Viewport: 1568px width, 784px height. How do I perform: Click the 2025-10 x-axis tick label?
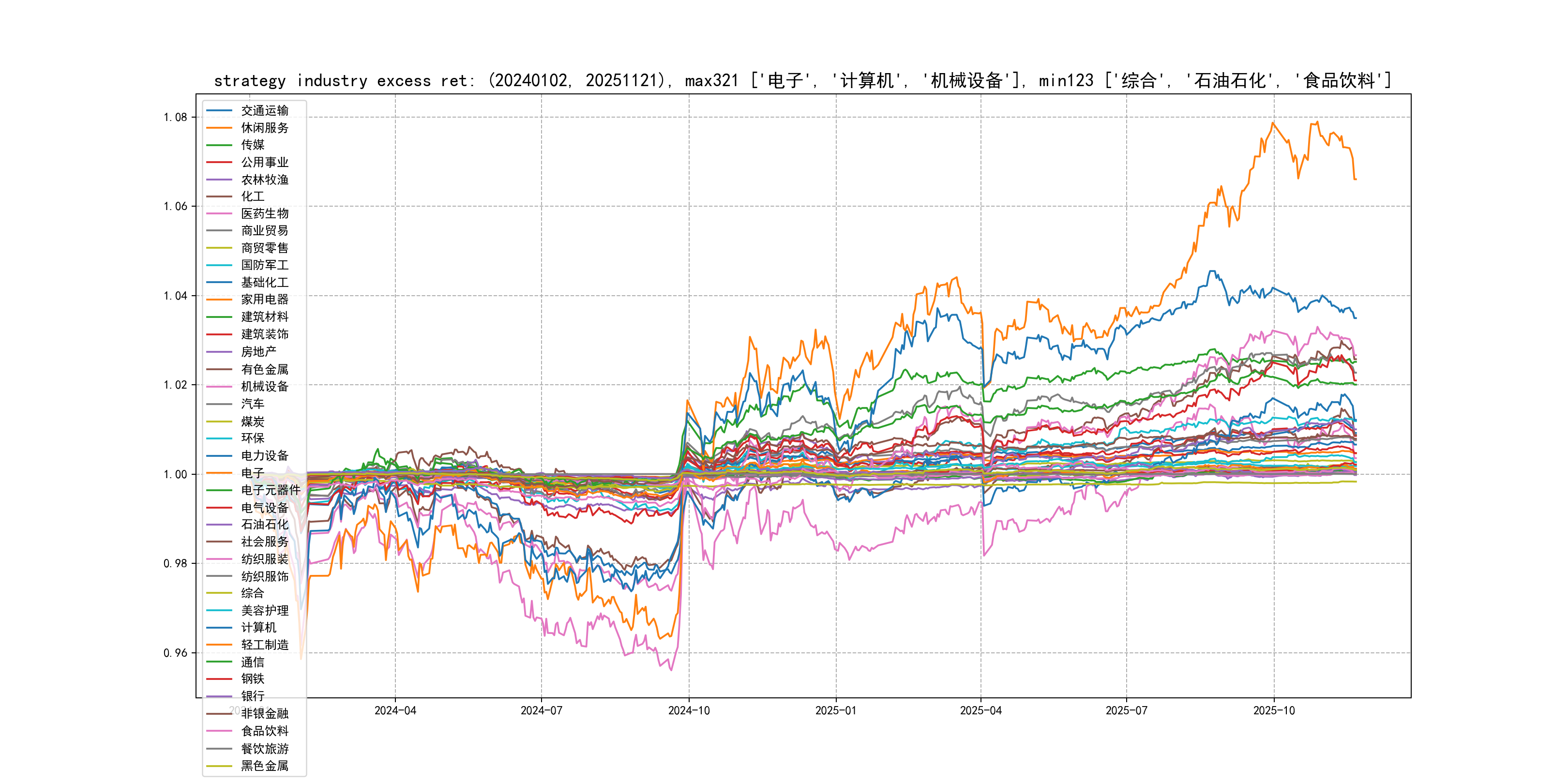point(1273,710)
